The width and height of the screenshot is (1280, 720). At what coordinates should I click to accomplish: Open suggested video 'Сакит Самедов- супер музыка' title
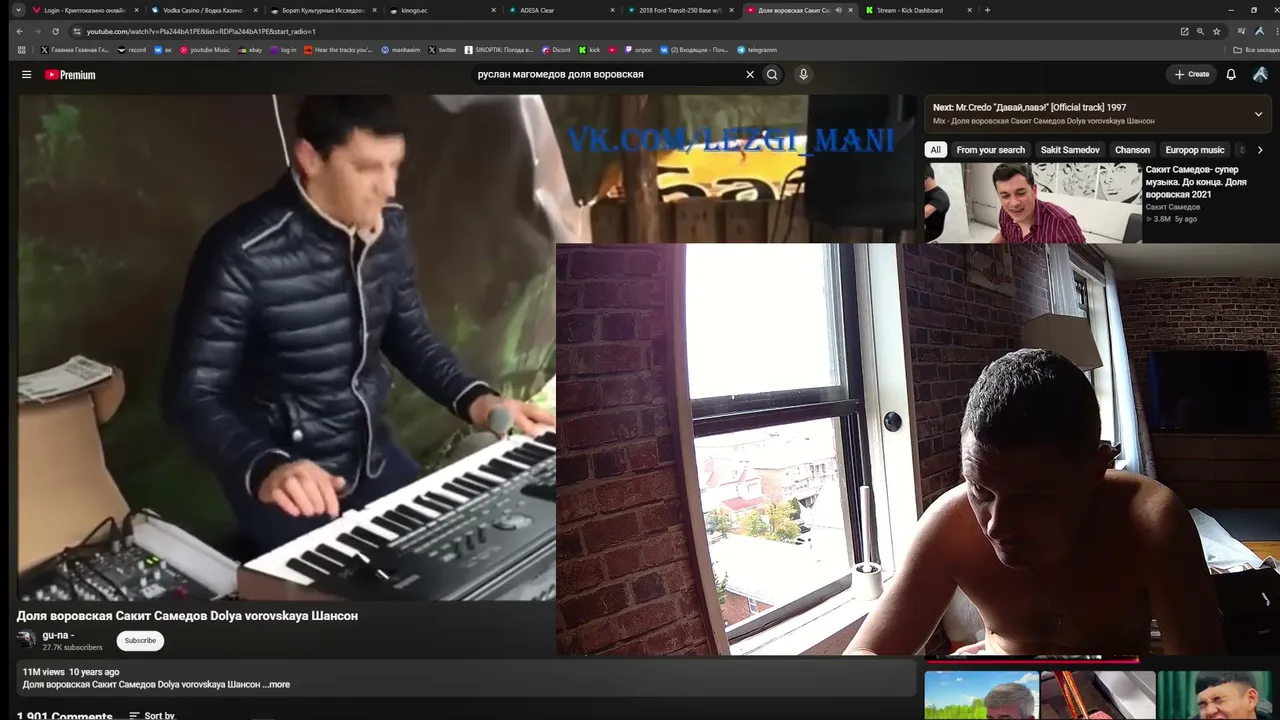[1197, 182]
